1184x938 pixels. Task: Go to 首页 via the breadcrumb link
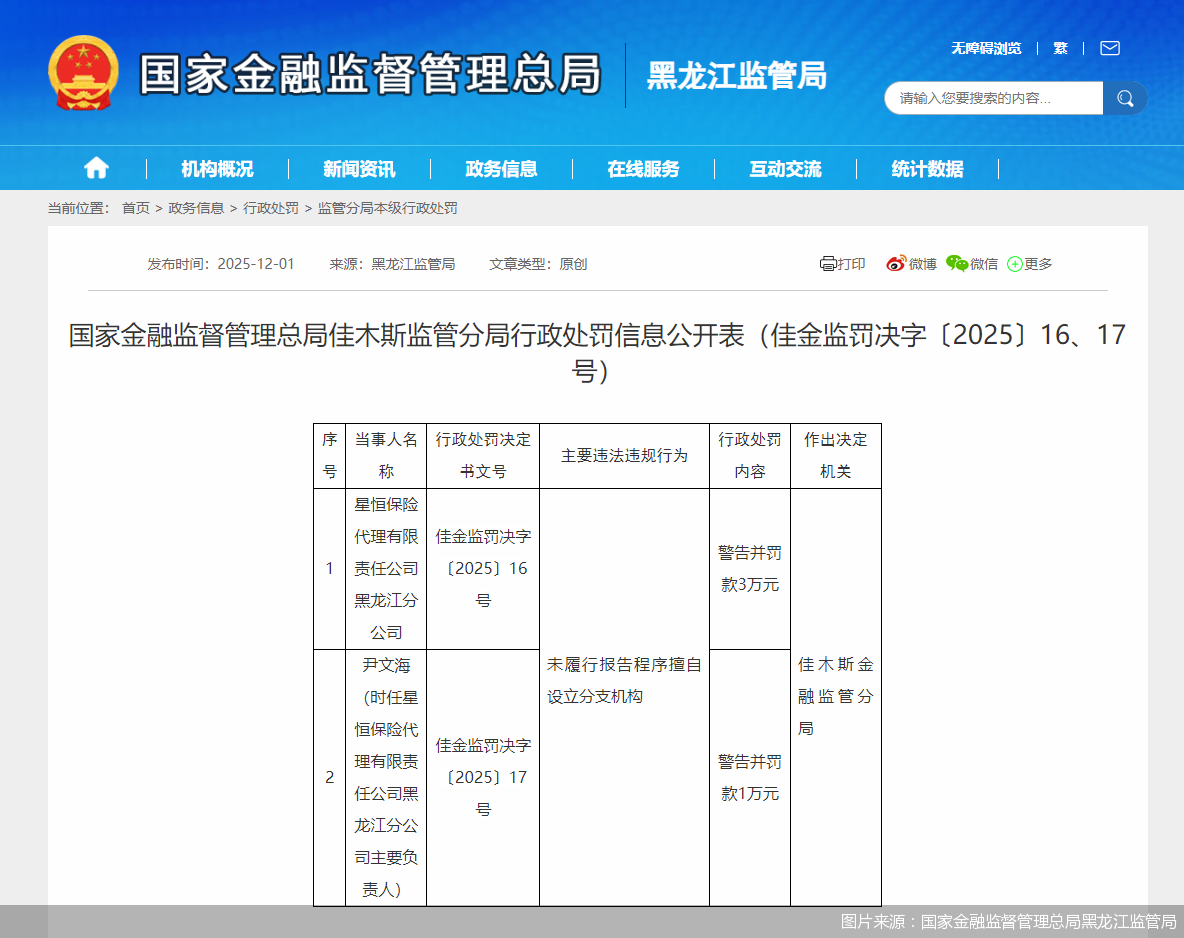pyautogui.click(x=135, y=208)
